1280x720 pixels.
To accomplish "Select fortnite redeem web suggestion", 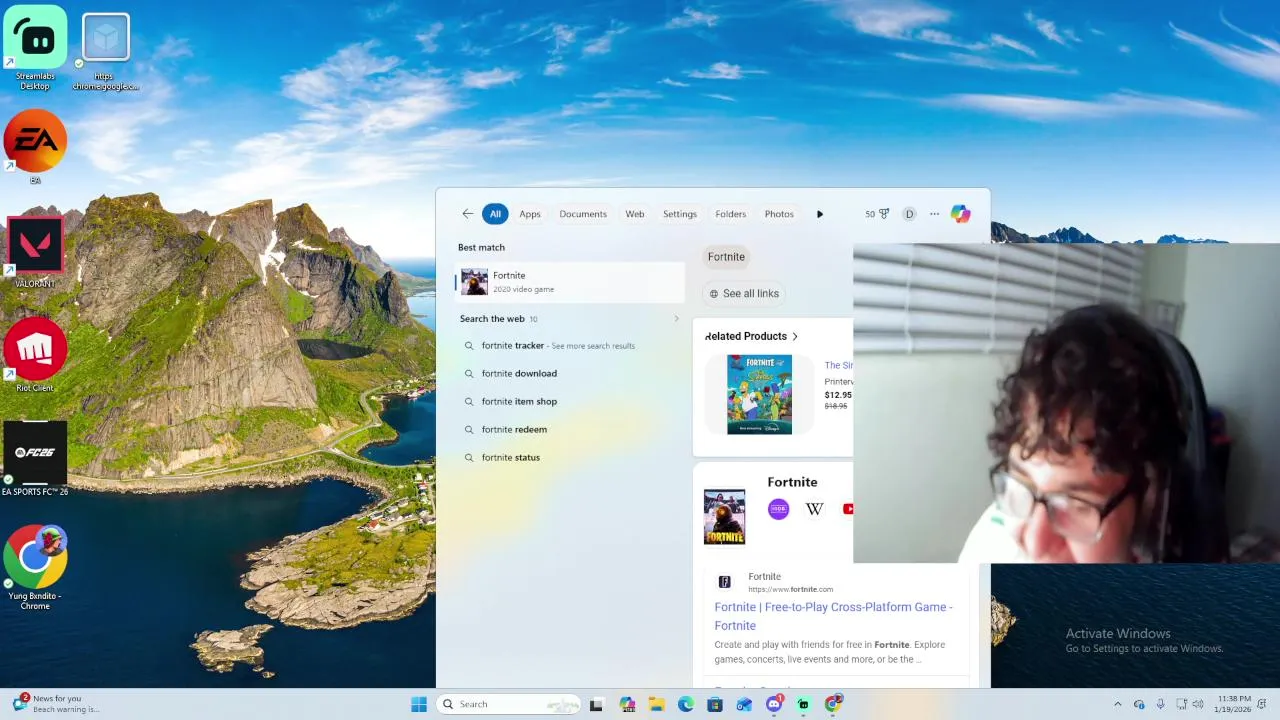I will [570, 429].
